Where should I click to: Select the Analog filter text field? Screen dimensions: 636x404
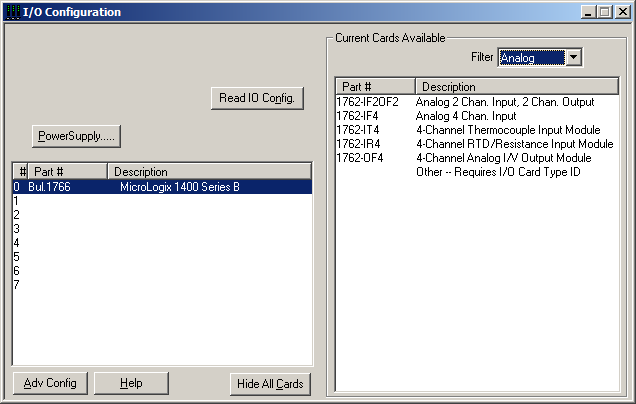[x=532, y=58]
